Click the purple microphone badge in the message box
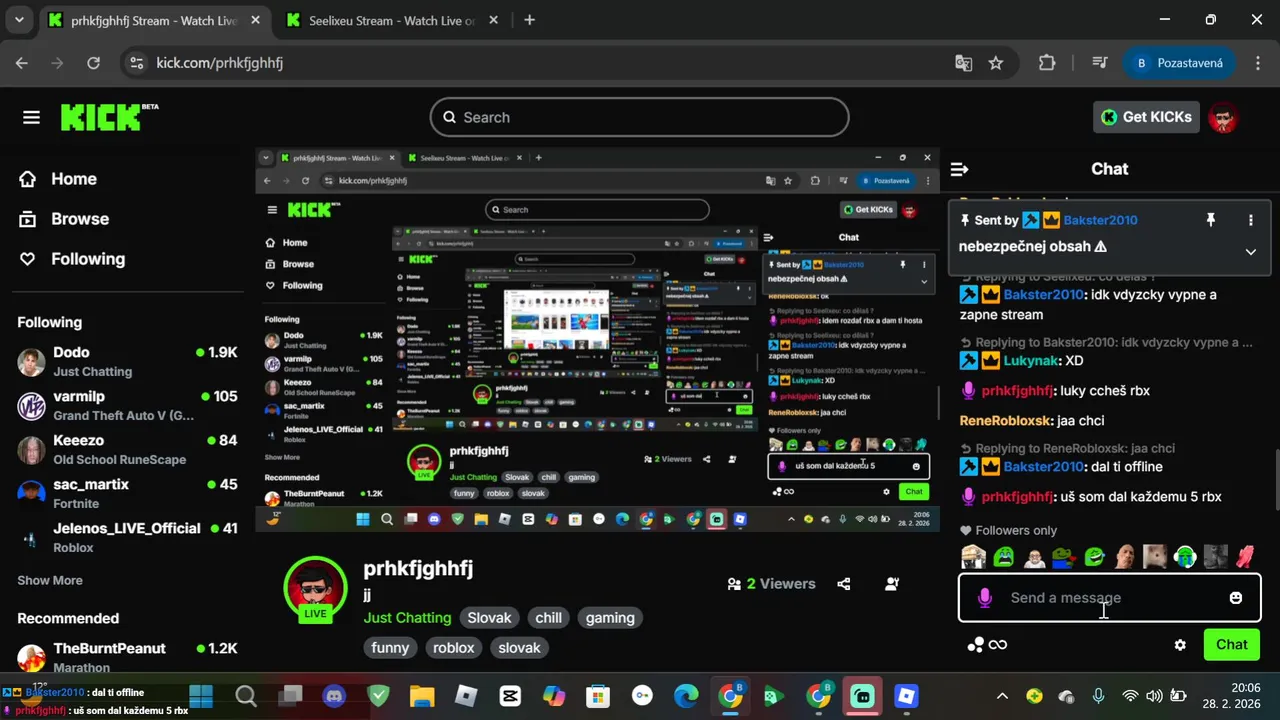The height and width of the screenshot is (720, 1280). pos(985,598)
